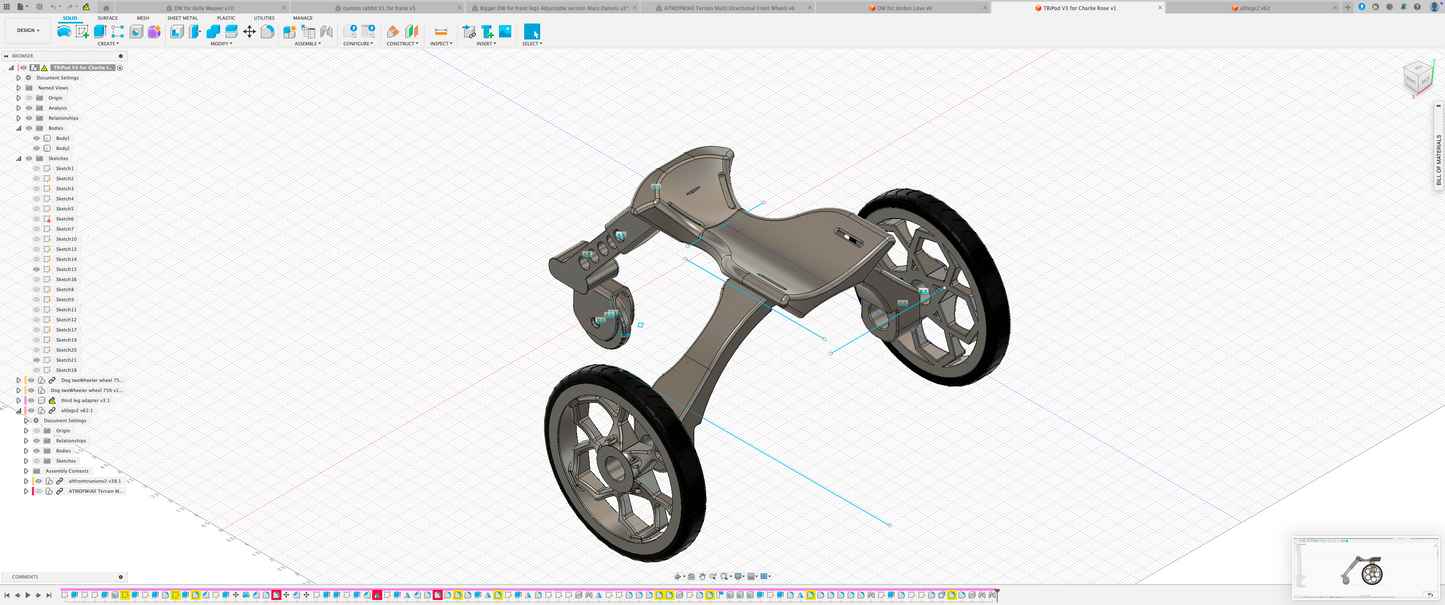
Task: Expand the Document Settings tree node
Action: [18, 77]
